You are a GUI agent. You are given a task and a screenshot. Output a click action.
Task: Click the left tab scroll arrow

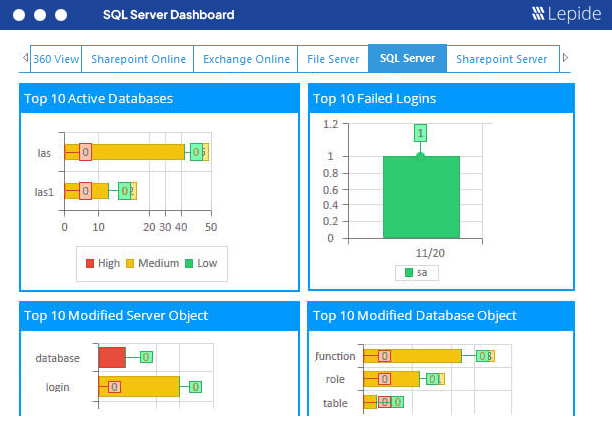(x=25, y=58)
